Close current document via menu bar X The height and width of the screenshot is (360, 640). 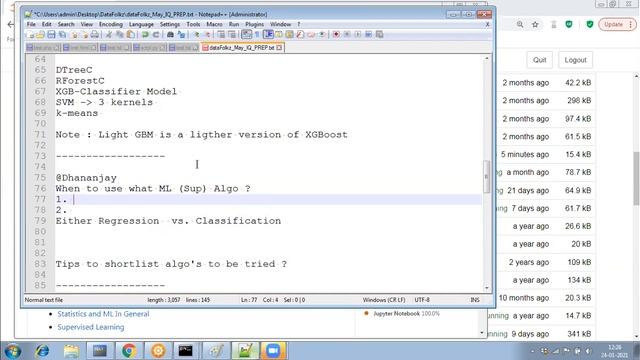[487, 24]
